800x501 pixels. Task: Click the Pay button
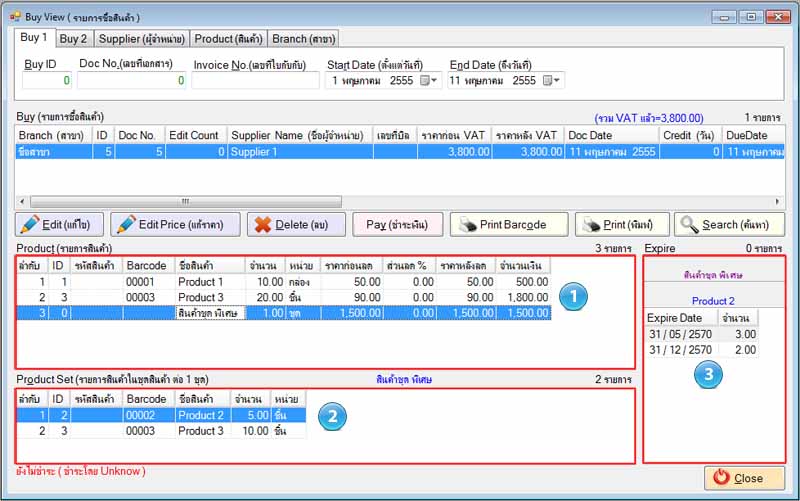(397, 224)
